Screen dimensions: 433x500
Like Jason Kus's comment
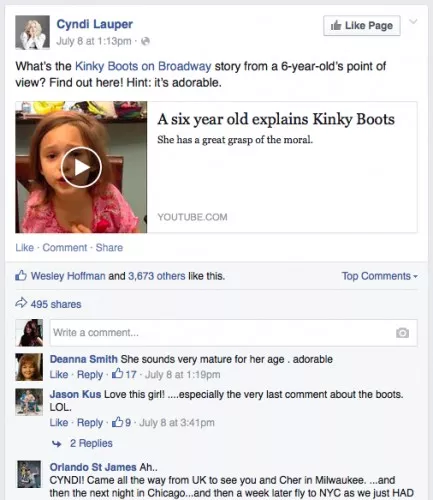click(59, 423)
